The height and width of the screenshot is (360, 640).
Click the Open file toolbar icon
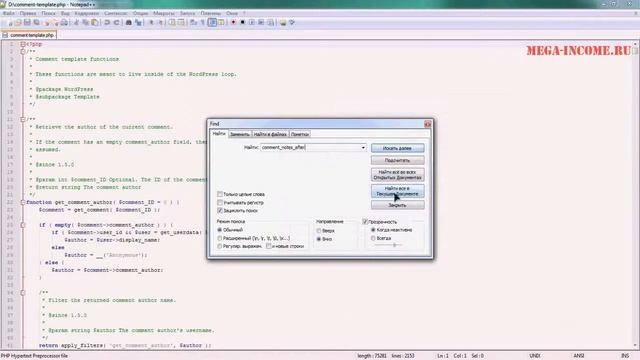point(18,23)
